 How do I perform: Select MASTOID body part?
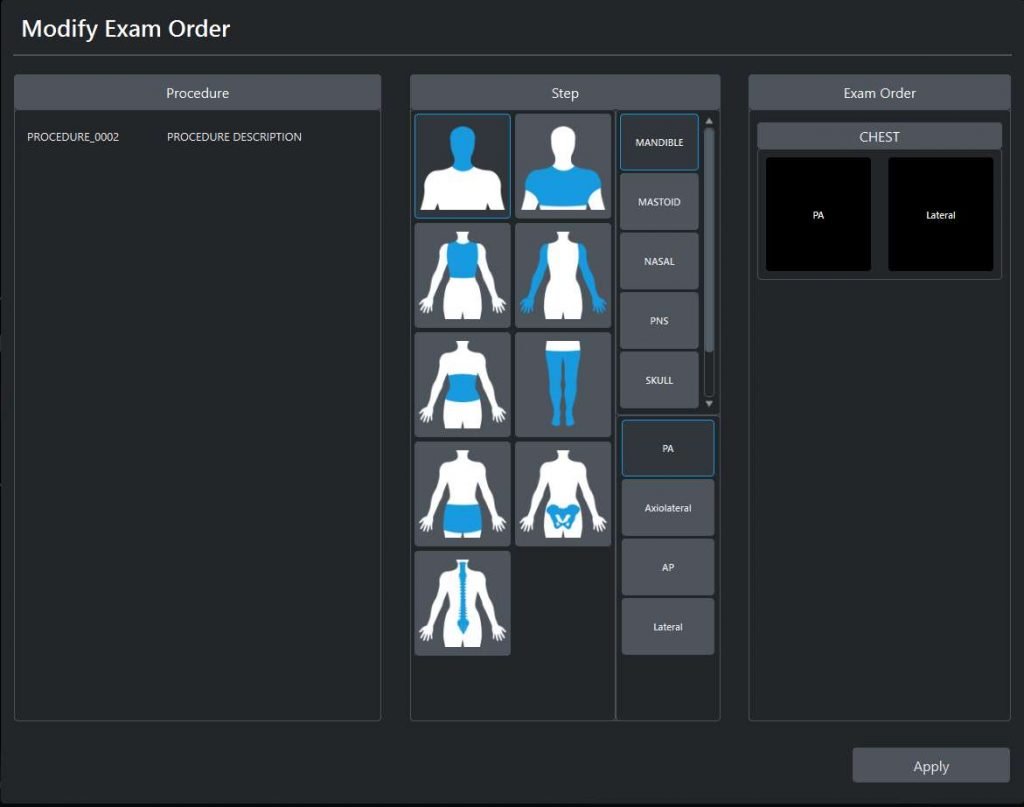pos(659,202)
